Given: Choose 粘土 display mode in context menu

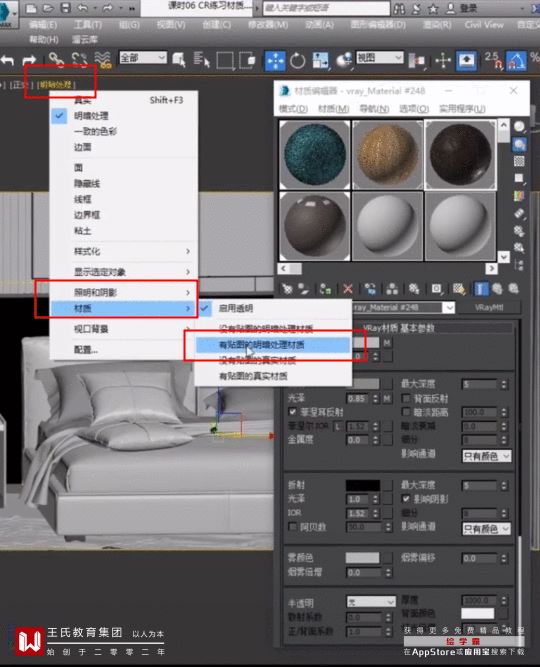Looking at the screenshot, I should (123, 231).
